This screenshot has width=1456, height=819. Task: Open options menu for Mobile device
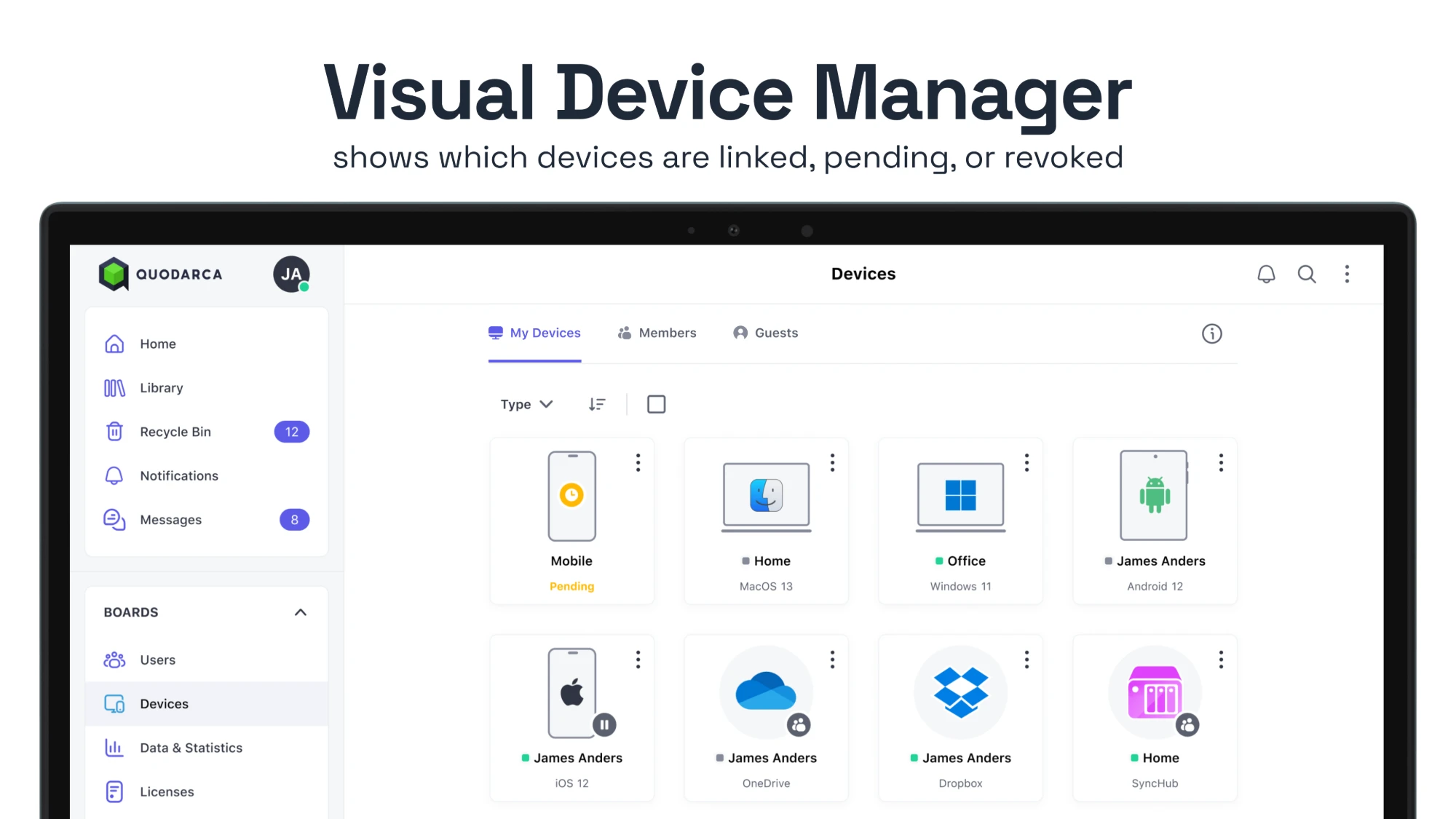pyautogui.click(x=638, y=463)
